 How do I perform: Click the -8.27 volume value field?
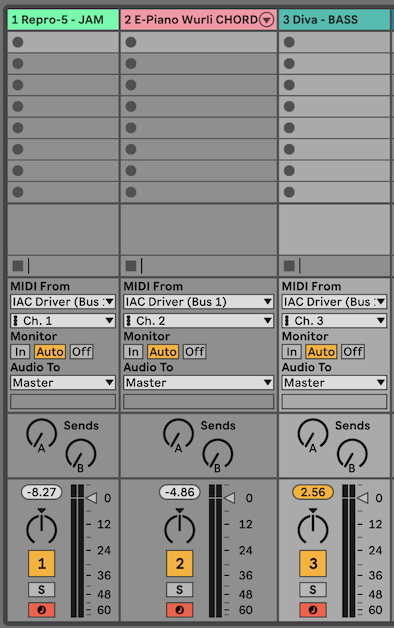point(42,492)
